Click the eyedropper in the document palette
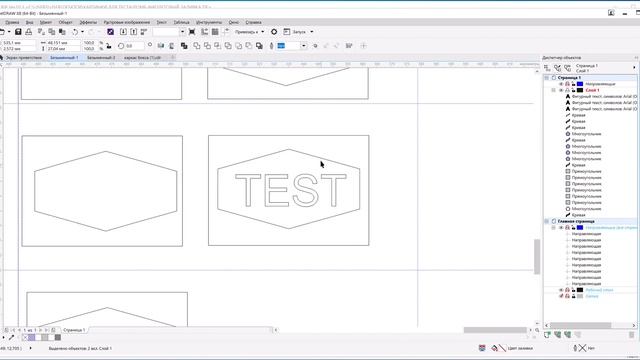Viewport: 640px width, 360px height. coord(11,338)
